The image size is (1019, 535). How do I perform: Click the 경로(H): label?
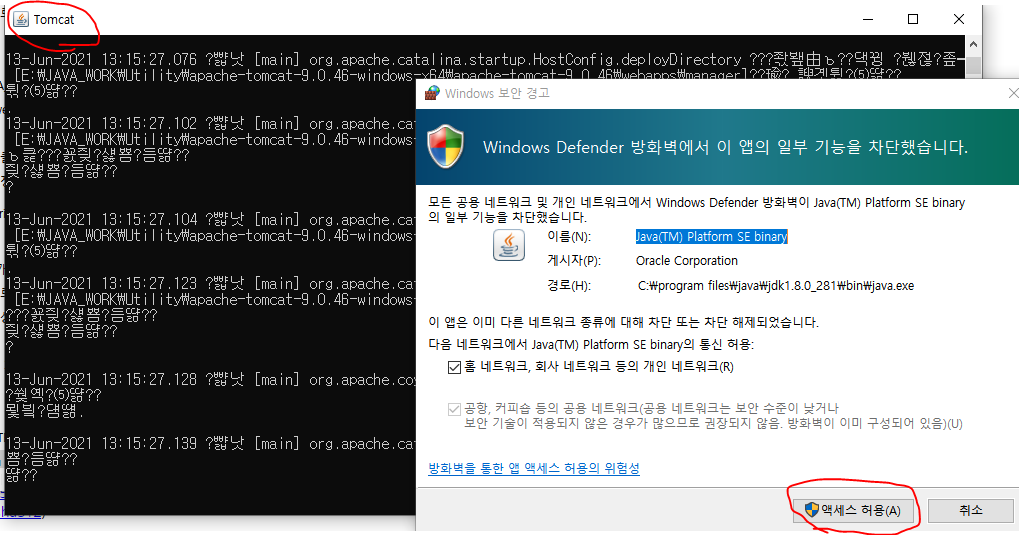569,285
